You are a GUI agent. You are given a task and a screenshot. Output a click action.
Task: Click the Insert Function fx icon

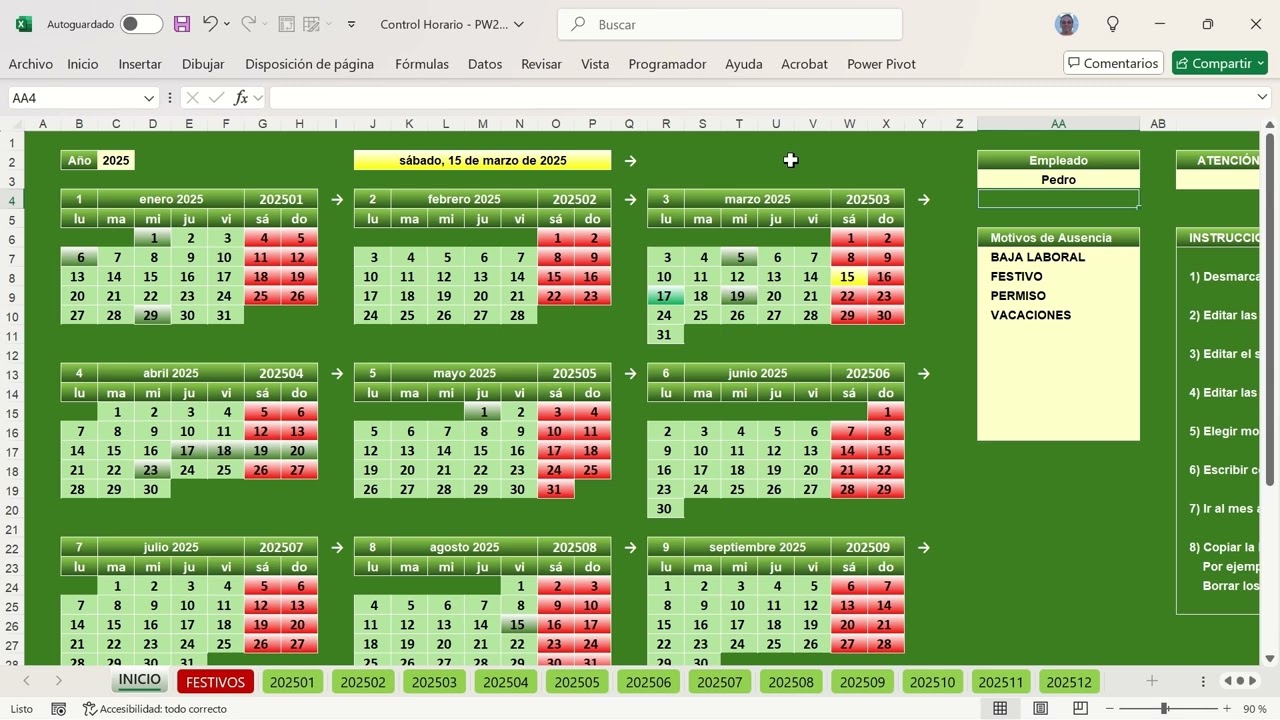[241, 97]
